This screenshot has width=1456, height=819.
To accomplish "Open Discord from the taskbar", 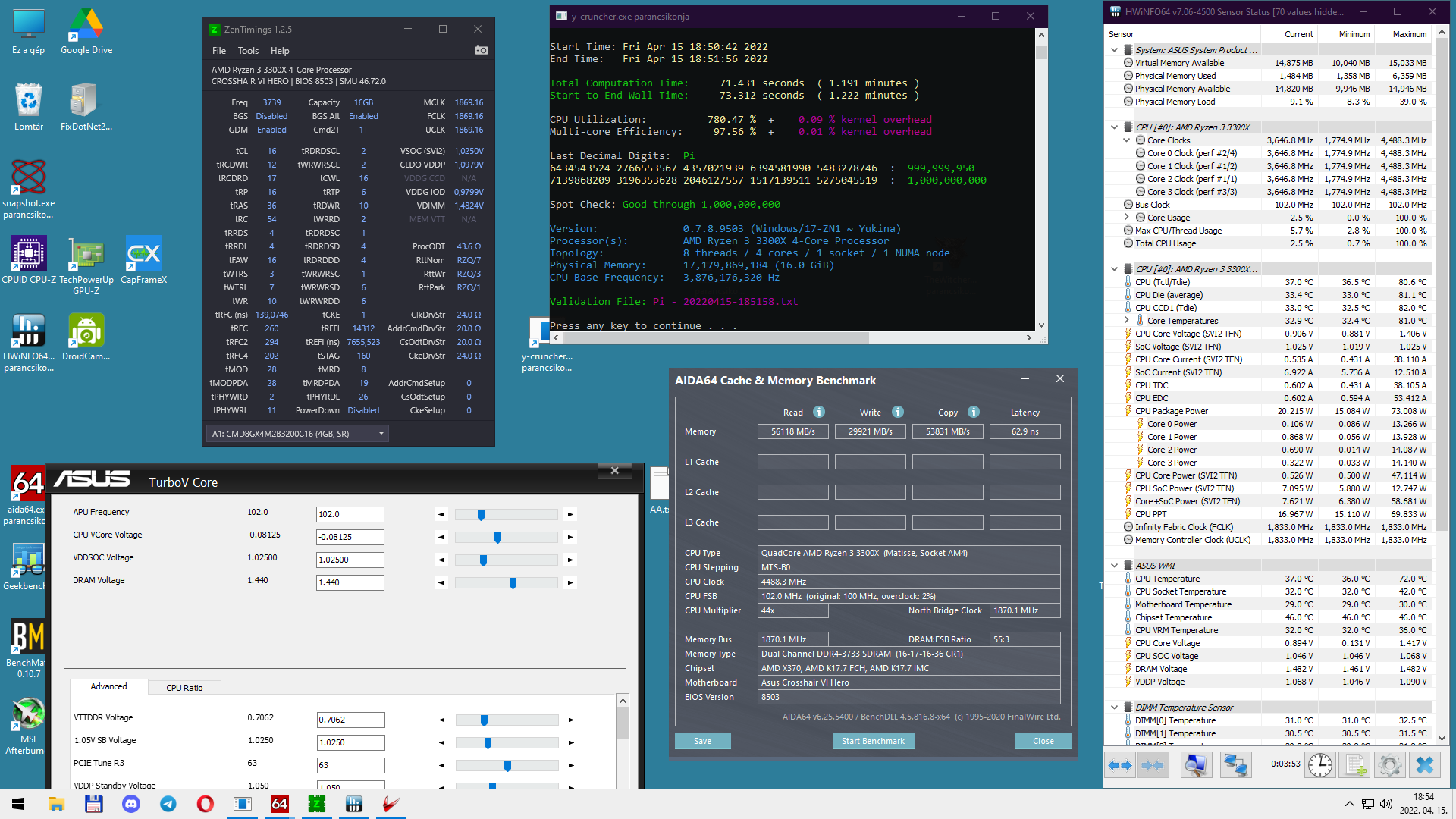I will click(131, 804).
